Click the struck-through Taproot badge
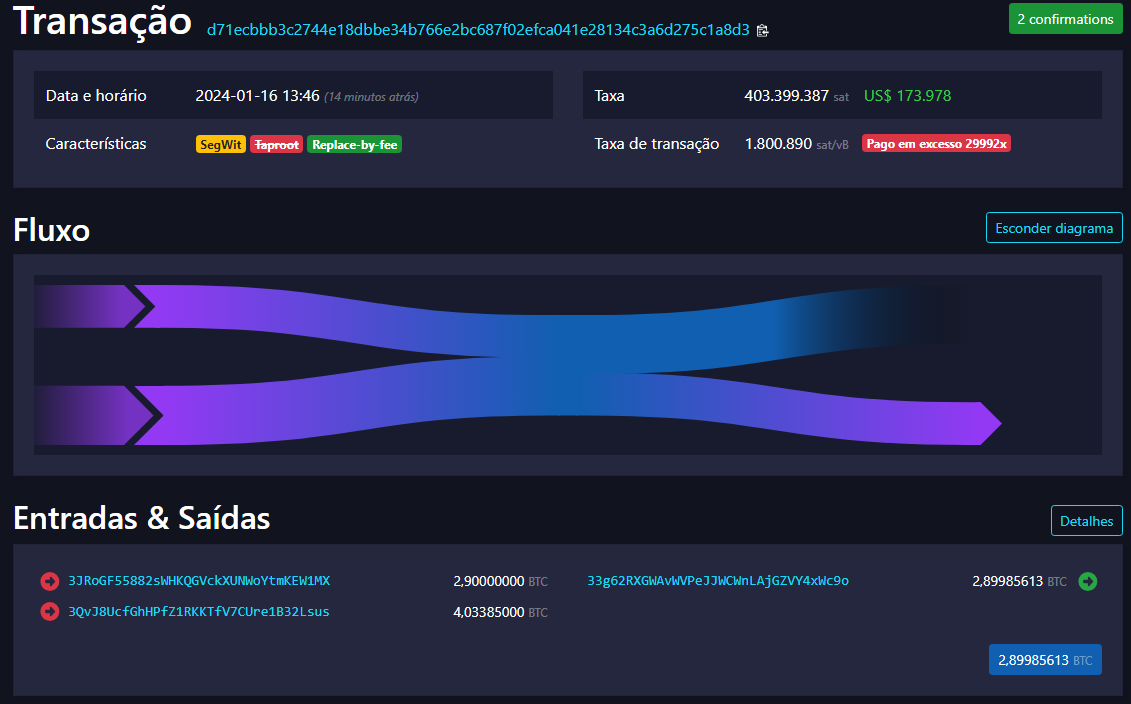Screen dimensions: 1131x704 (x=276, y=144)
